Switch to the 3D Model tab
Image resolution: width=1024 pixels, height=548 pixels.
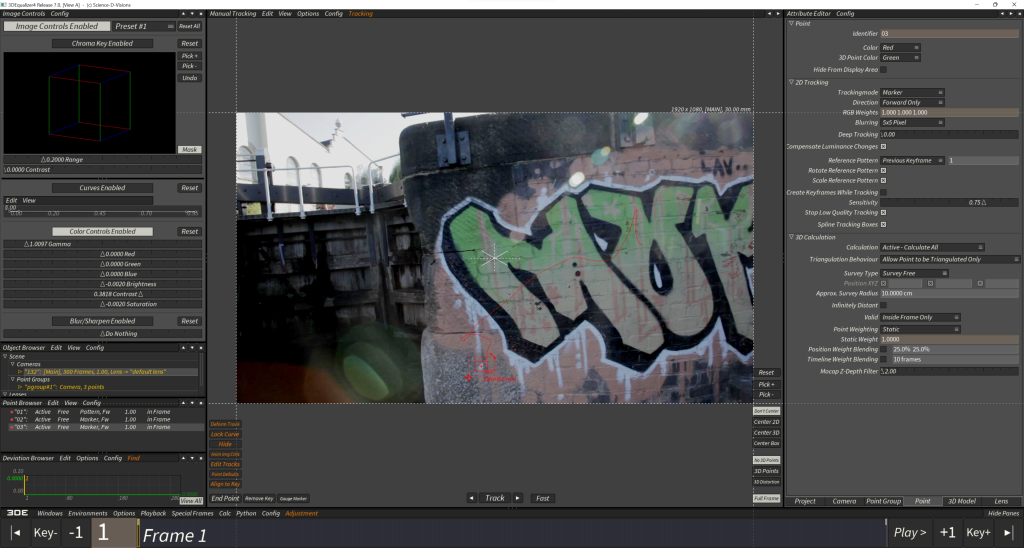(961, 501)
